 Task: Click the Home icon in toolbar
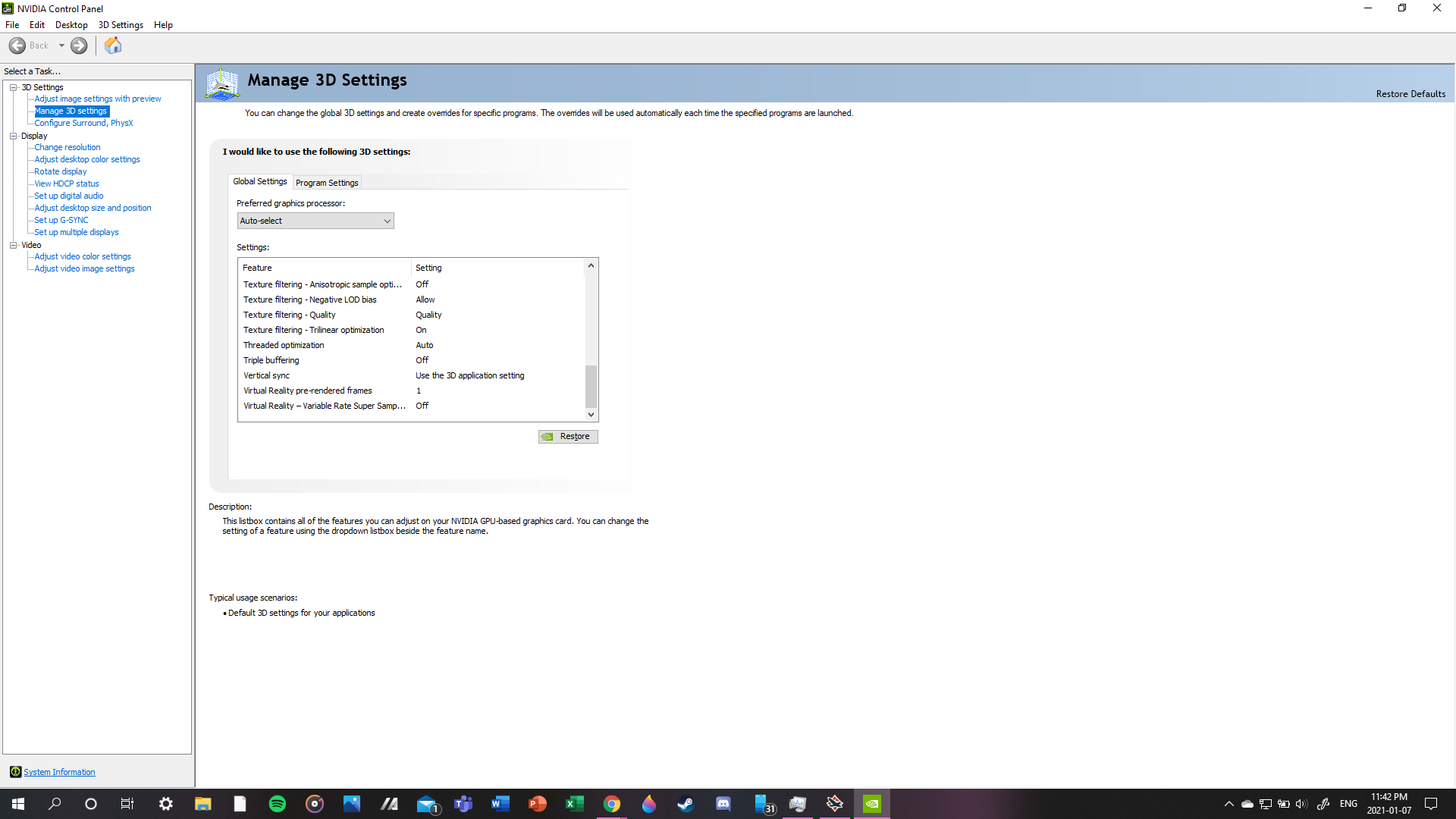click(x=113, y=45)
